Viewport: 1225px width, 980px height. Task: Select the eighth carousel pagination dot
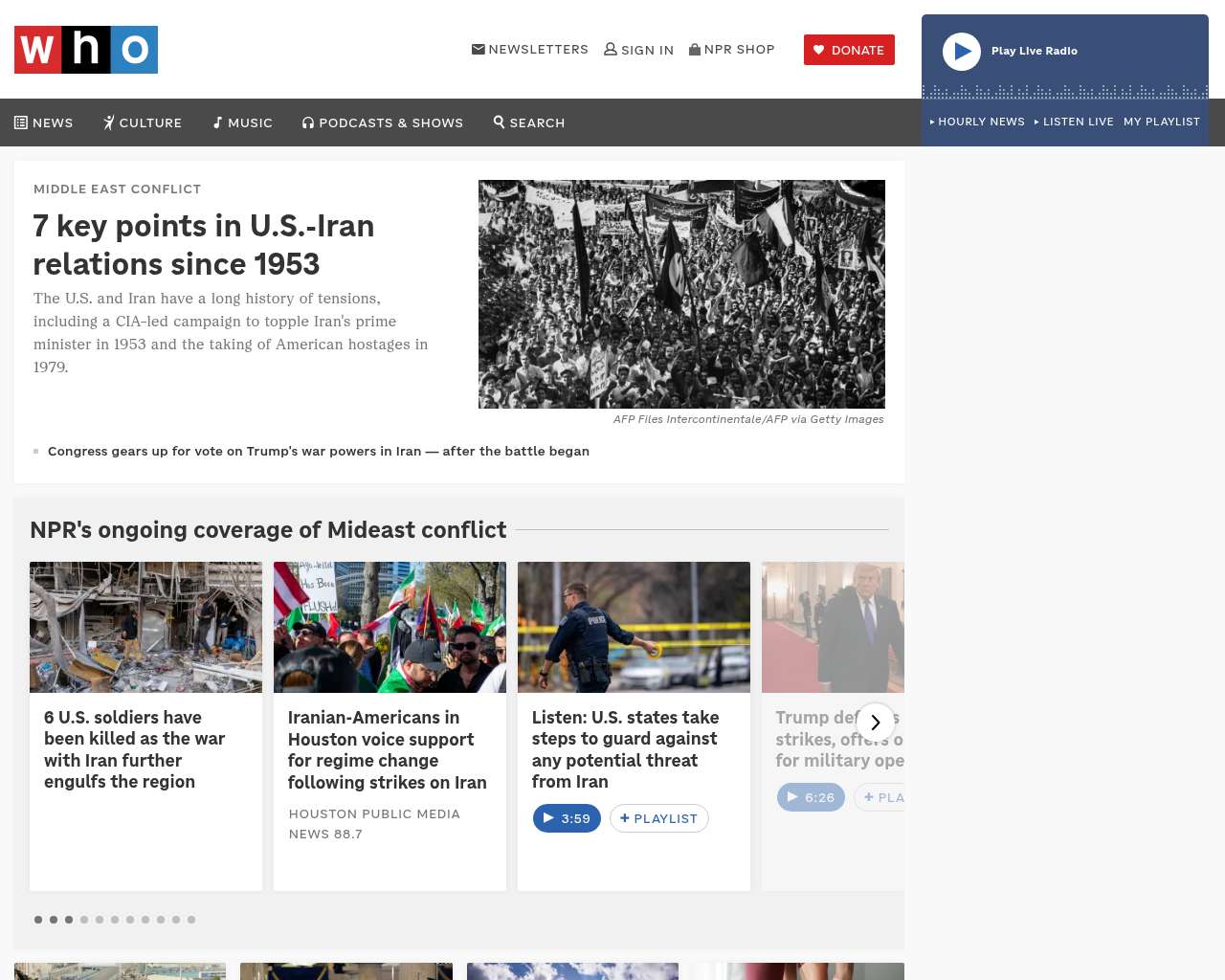[x=145, y=920]
